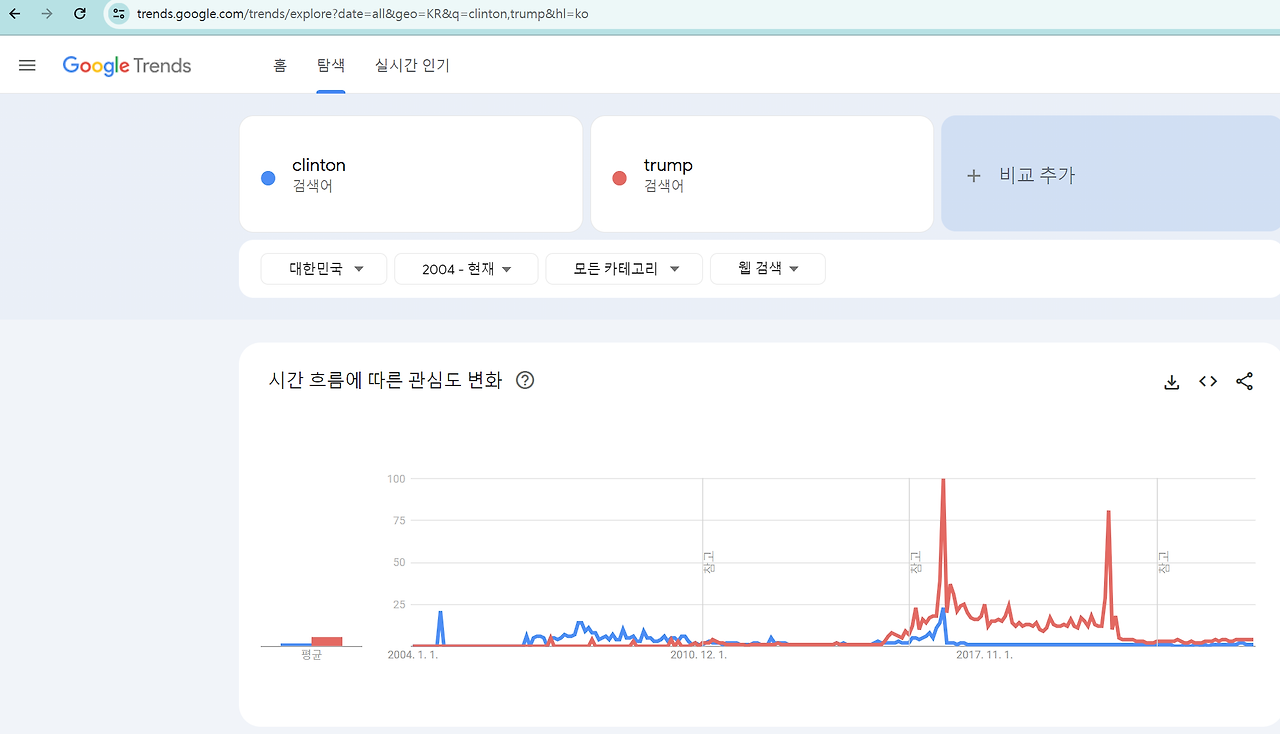The width and height of the screenshot is (1280, 734).
Task: Click the second red trump spike near 80
Action: (1109, 514)
